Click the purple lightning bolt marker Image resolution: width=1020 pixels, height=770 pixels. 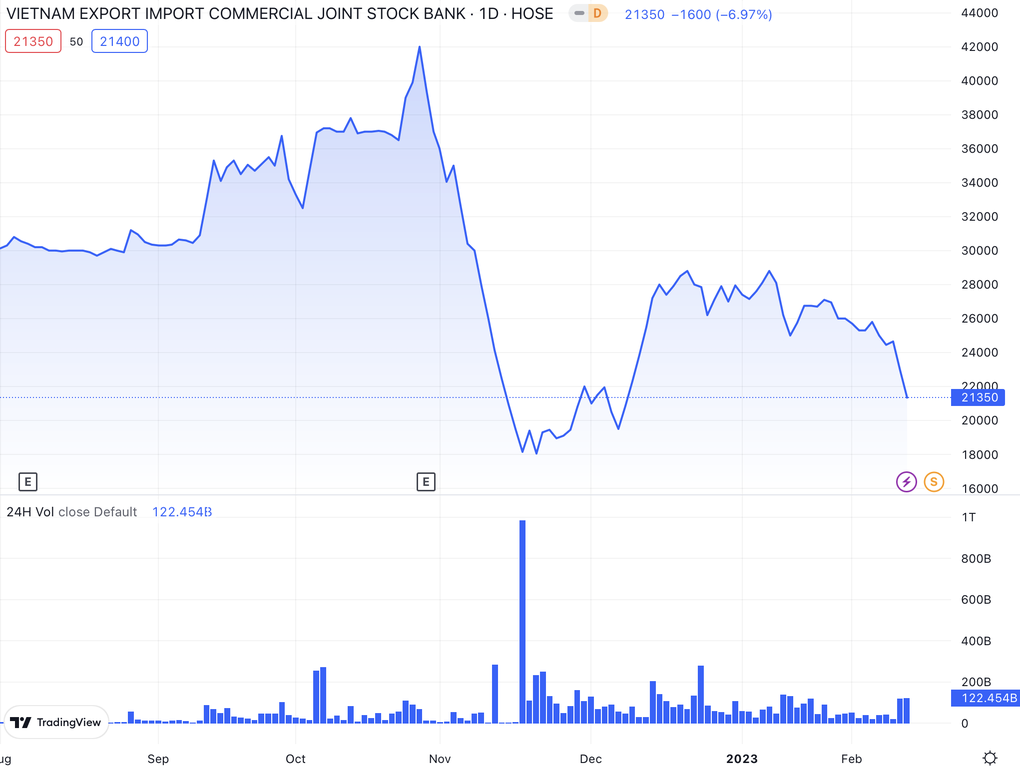(906, 482)
